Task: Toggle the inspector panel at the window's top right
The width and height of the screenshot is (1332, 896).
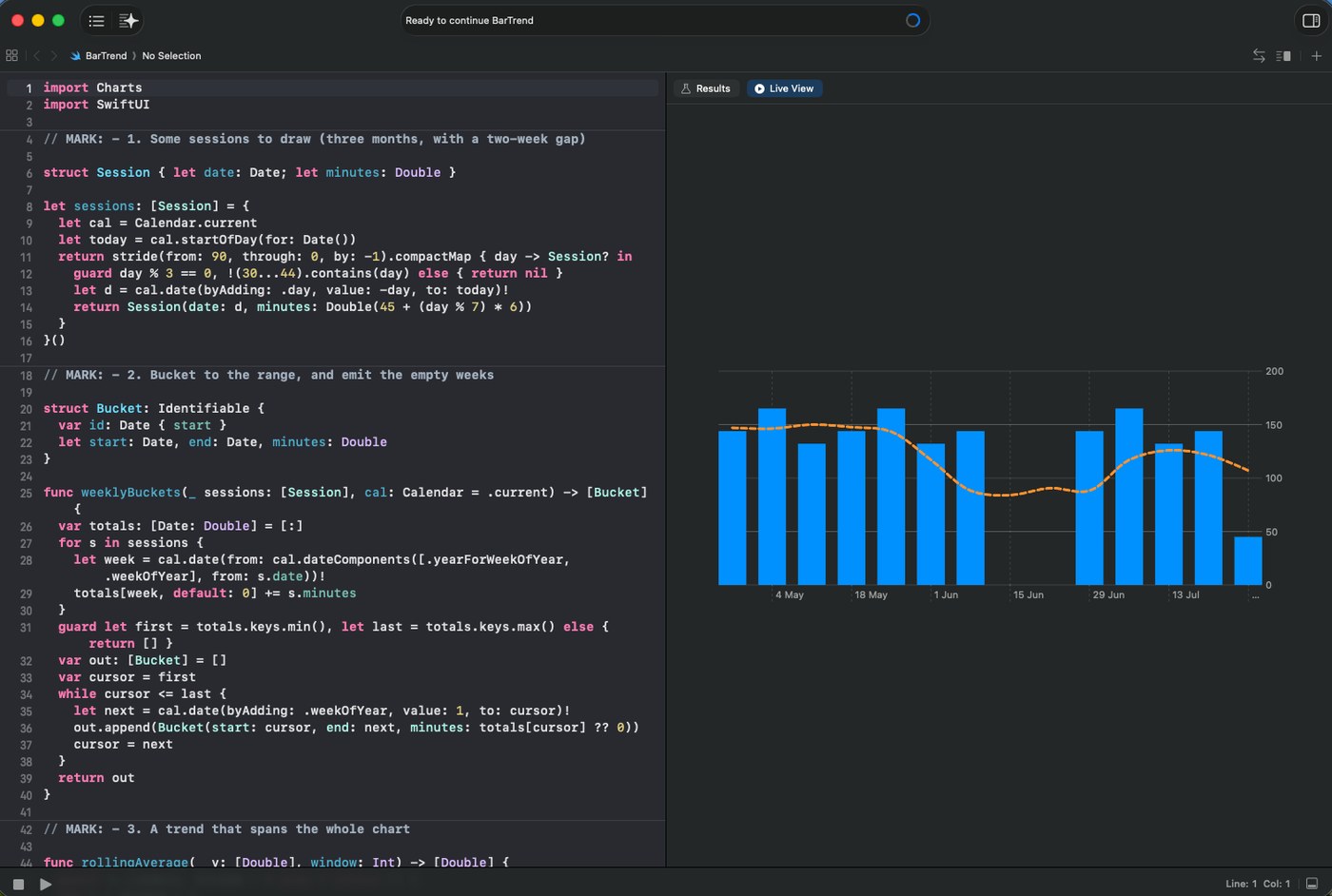Action: tap(1311, 20)
